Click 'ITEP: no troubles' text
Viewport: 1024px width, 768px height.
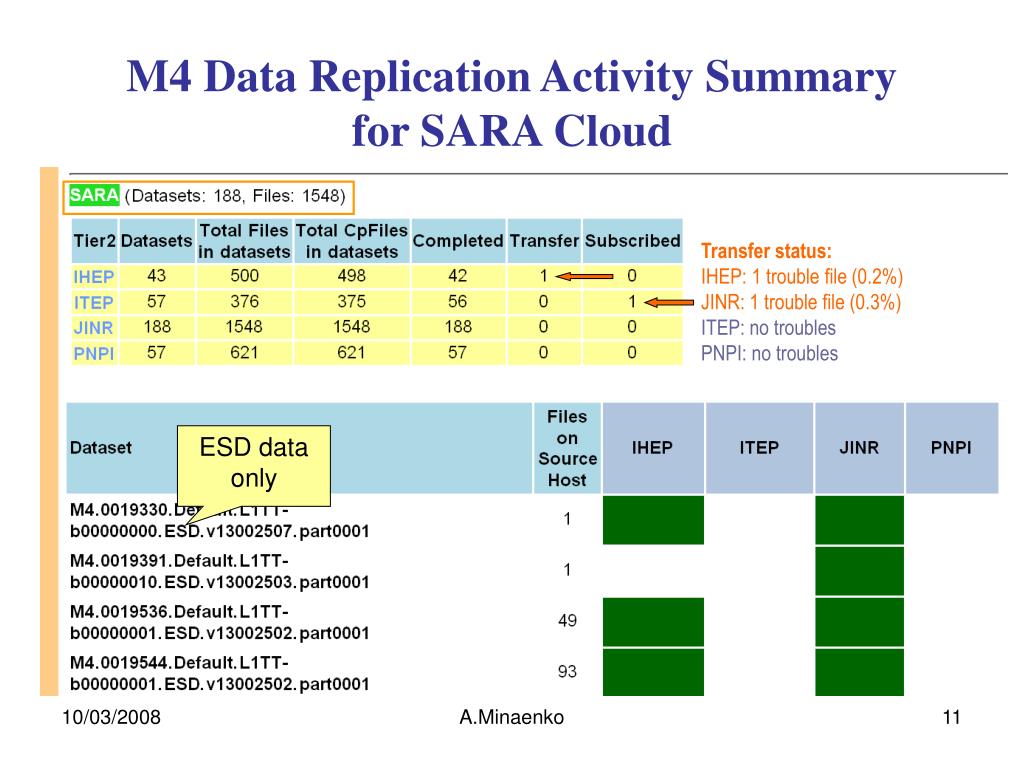768,328
